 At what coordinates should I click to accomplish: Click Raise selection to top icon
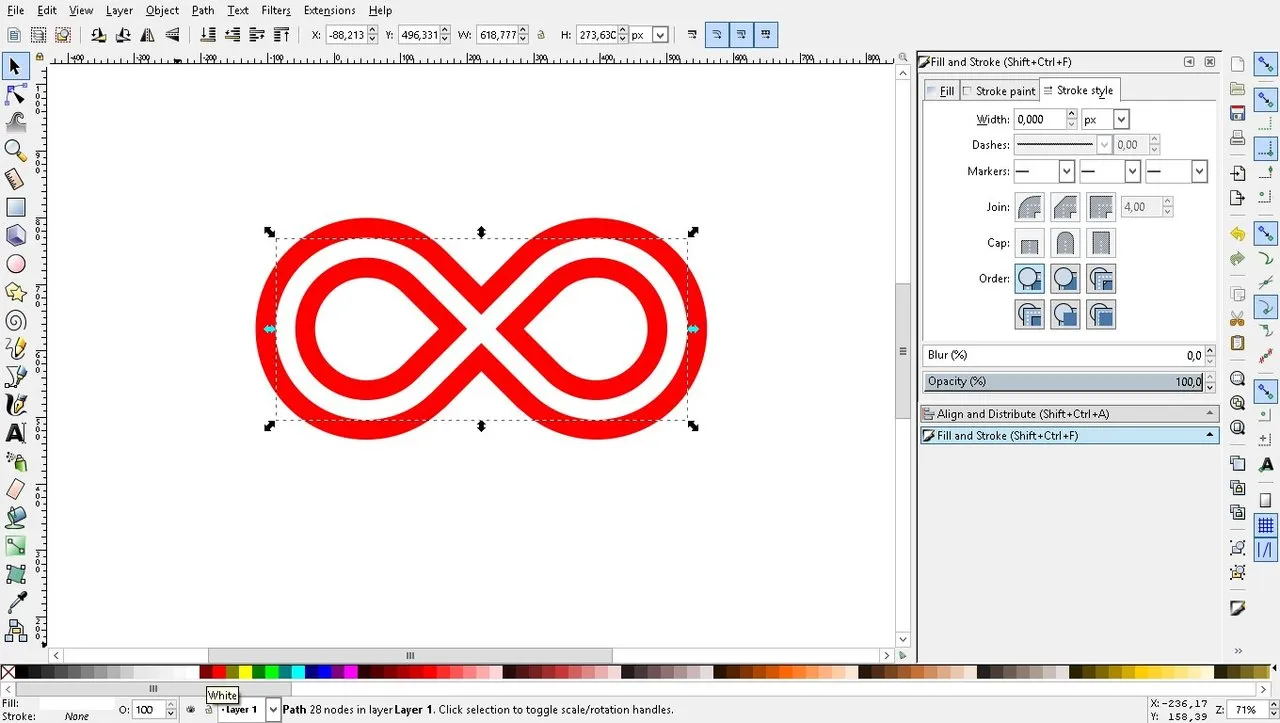point(281,35)
